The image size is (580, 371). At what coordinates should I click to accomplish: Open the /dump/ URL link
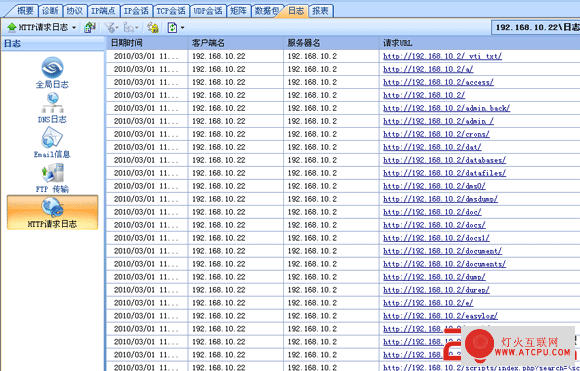pyautogui.click(x=434, y=277)
